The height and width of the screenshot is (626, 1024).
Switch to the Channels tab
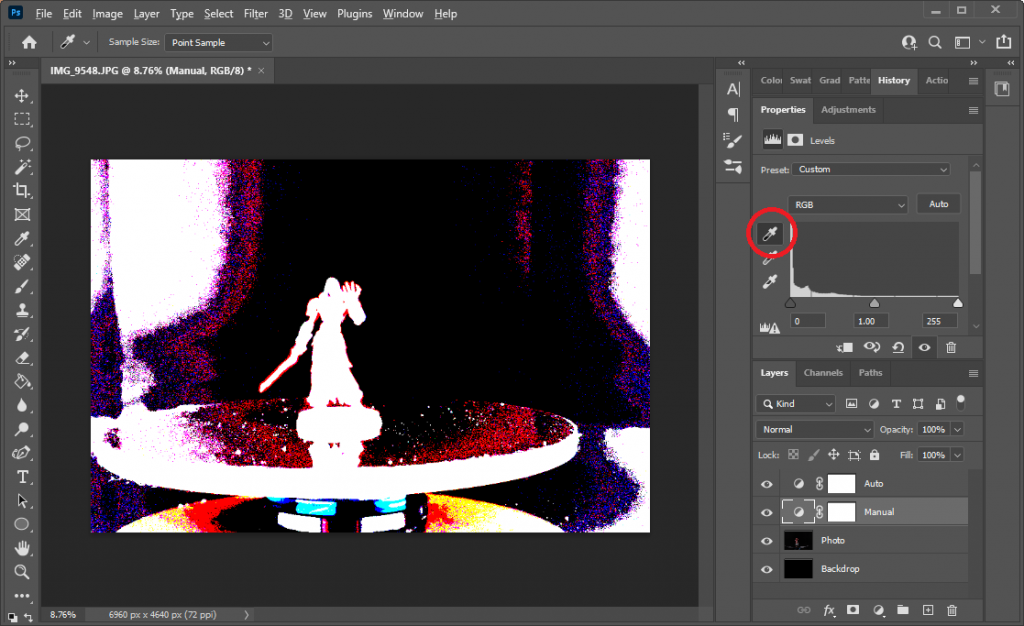822,372
